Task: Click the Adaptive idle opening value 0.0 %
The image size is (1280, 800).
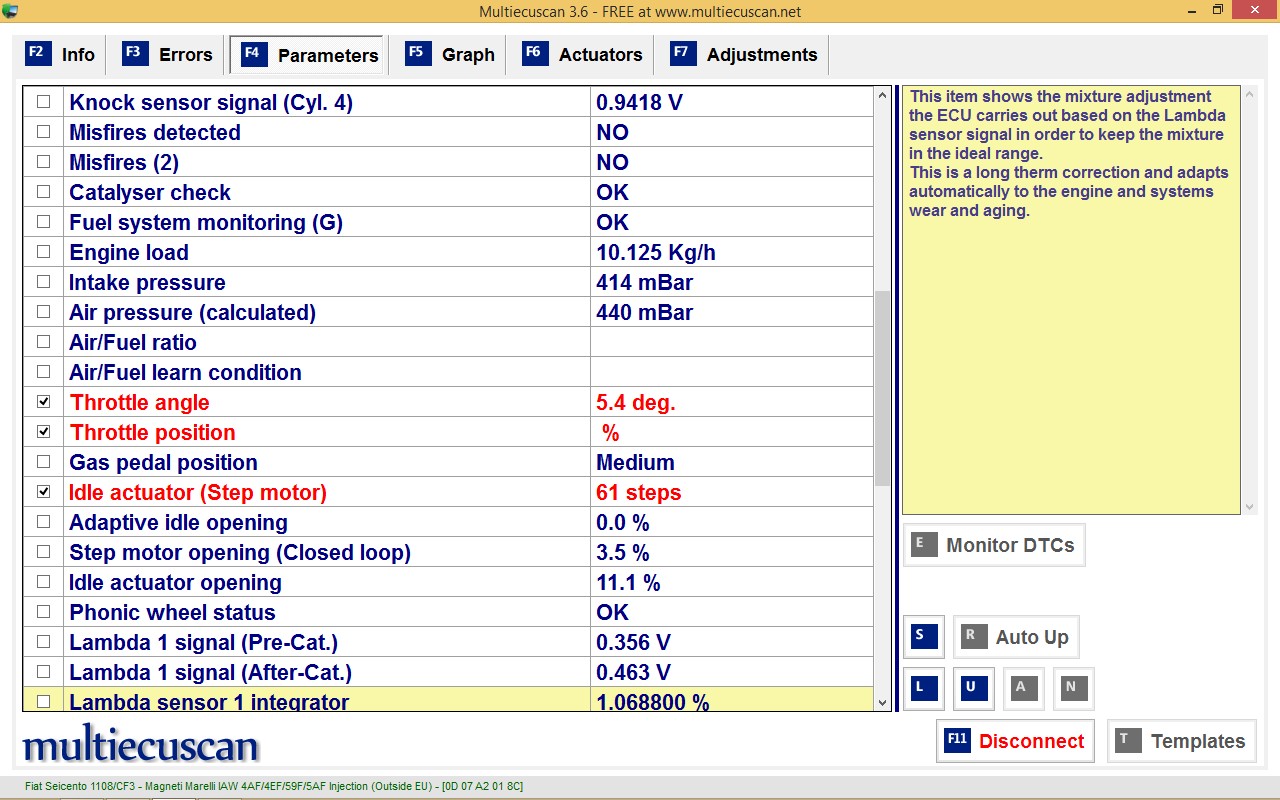Action: 622,522
